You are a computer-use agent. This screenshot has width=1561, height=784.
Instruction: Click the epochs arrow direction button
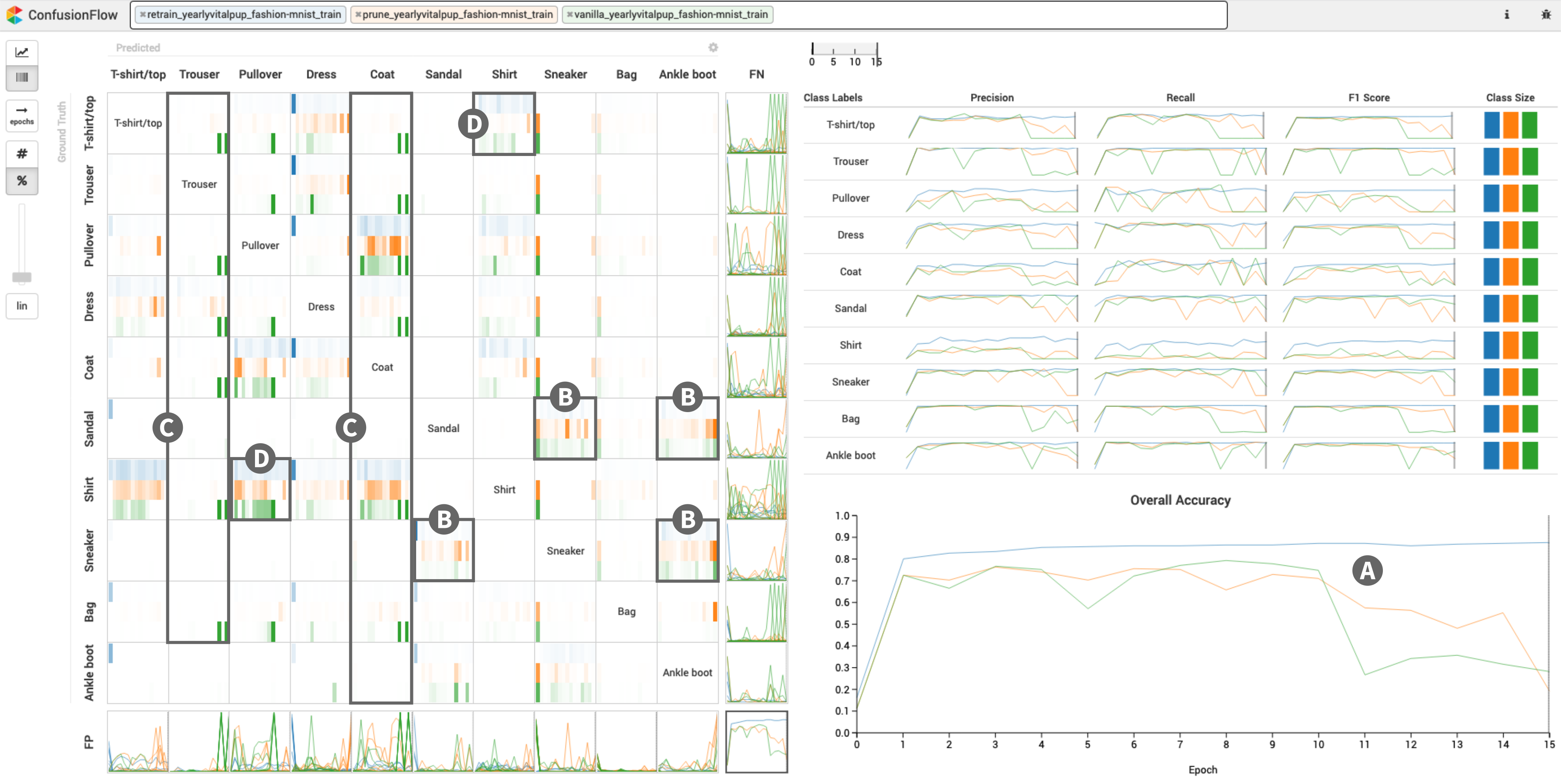coord(22,115)
